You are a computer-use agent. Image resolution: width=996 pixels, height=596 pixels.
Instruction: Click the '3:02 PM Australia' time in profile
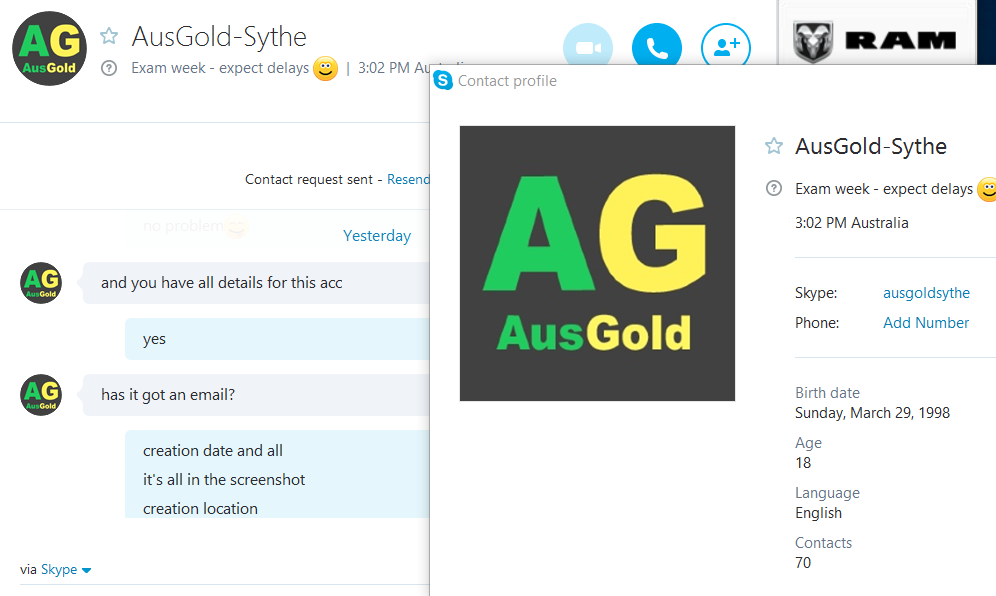pyautogui.click(x=851, y=223)
